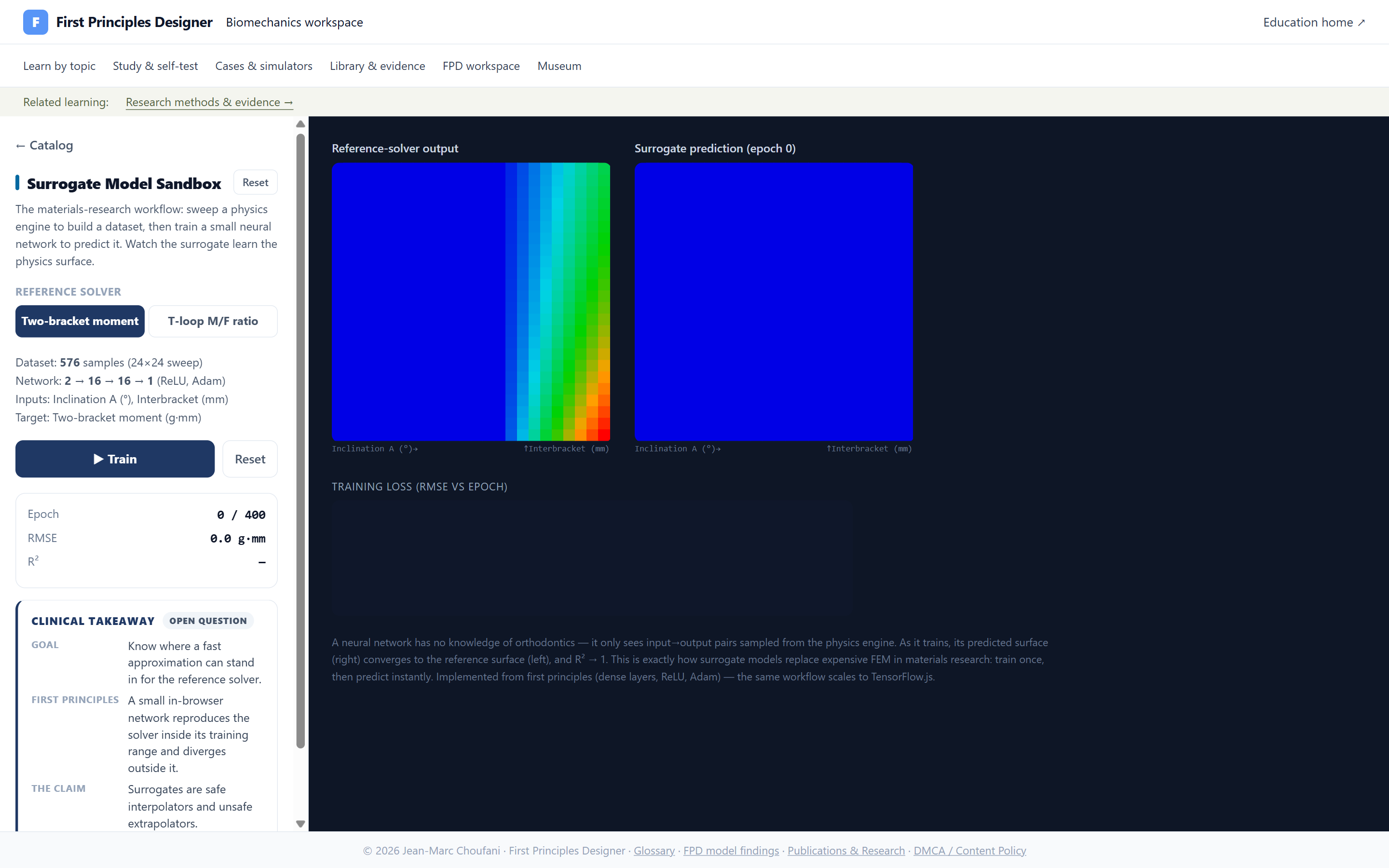This screenshot has height=868, width=1389.
Task: Open the Learn by topic menu
Action: tap(59, 66)
